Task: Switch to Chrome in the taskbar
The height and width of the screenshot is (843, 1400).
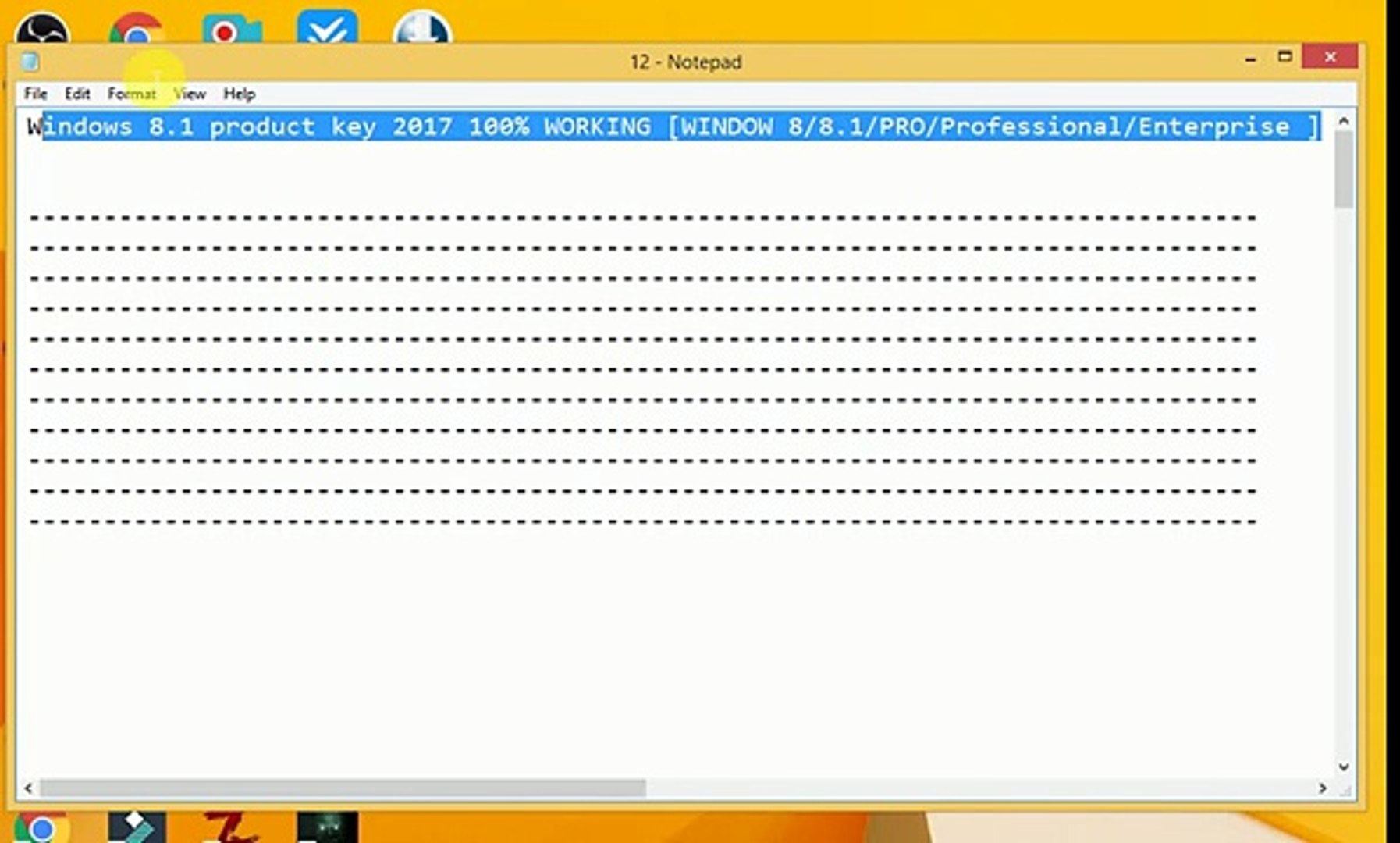Action: [41, 827]
